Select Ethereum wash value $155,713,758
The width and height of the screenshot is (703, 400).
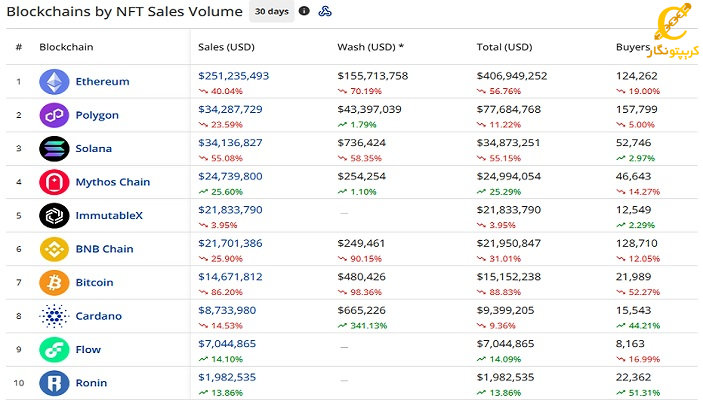pos(373,76)
